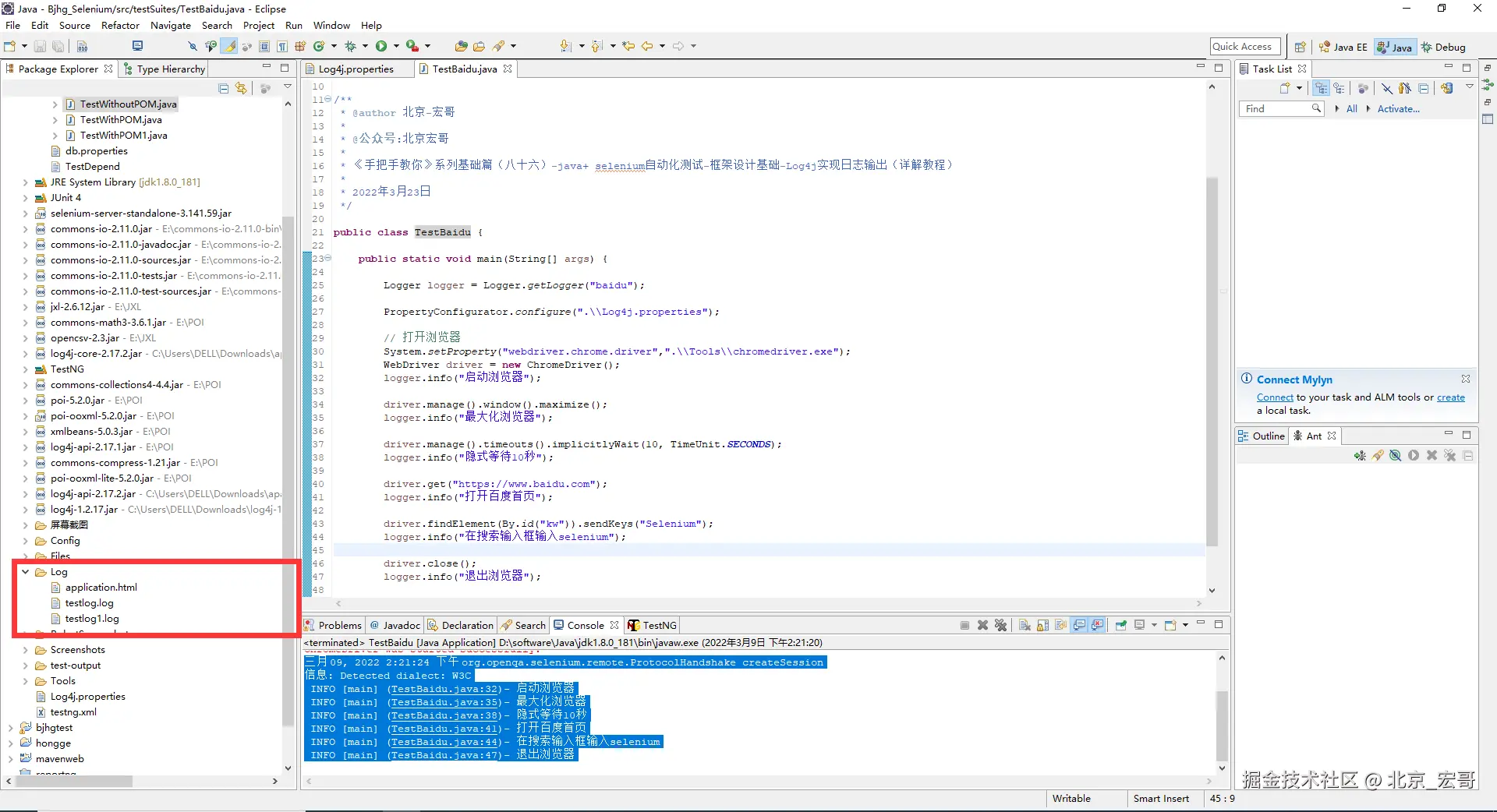1497x812 pixels.
Task: Click the Find field in Task List
Action: [x=1275, y=109]
